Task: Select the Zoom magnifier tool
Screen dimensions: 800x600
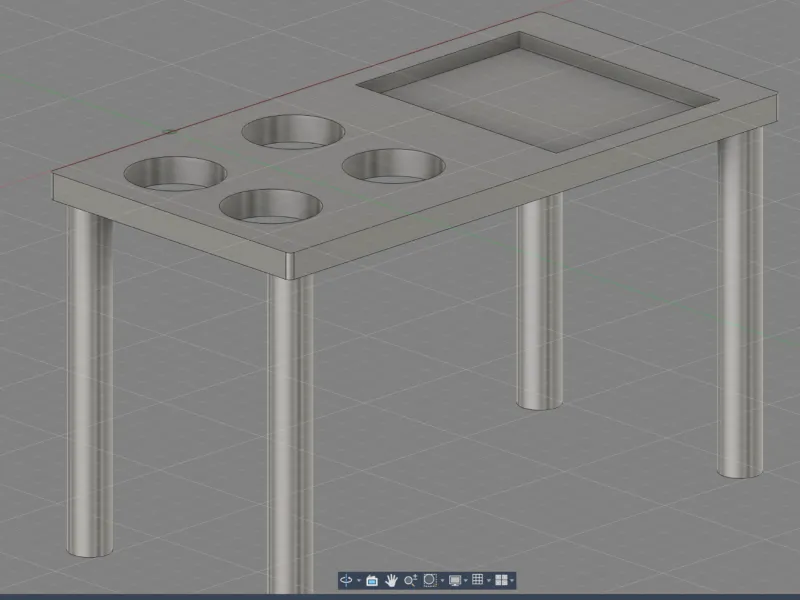Action: click(410, 581)
